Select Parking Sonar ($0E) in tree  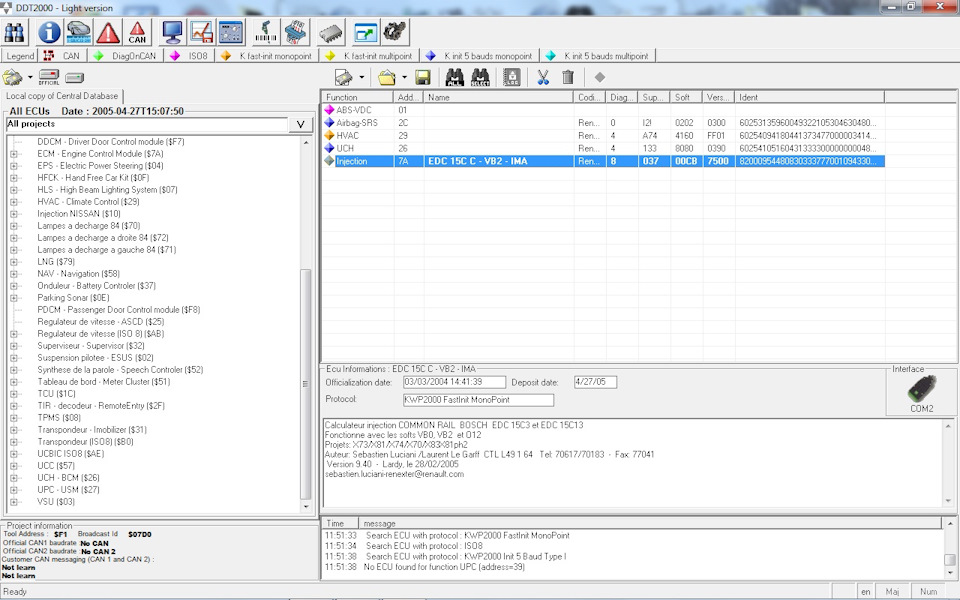click(73, 298)
